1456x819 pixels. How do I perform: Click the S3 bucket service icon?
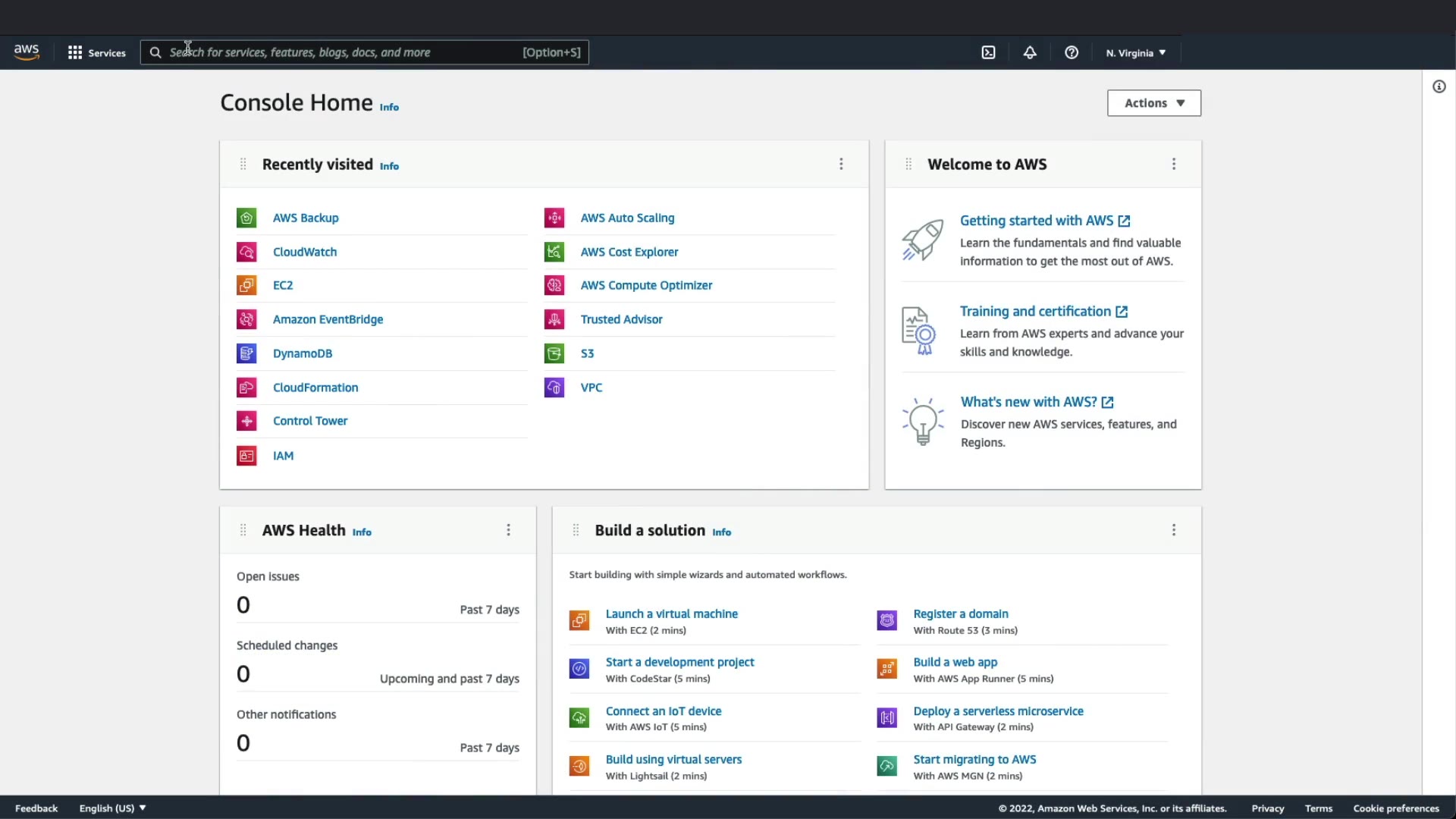(x=554, y=353)
